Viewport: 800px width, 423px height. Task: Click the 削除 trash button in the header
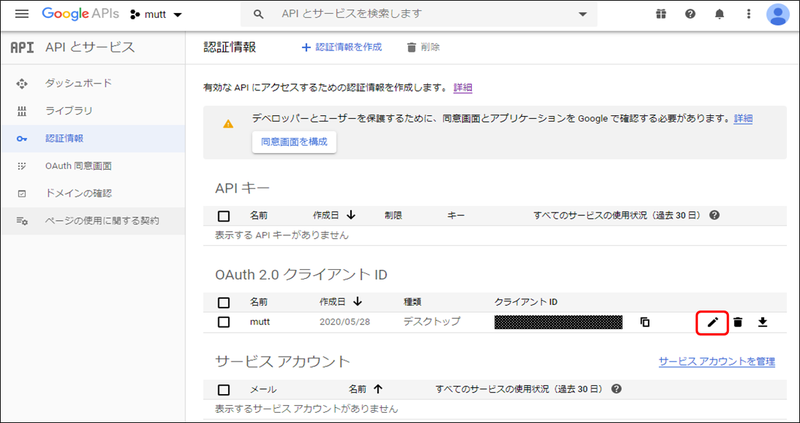click(423, 47)
